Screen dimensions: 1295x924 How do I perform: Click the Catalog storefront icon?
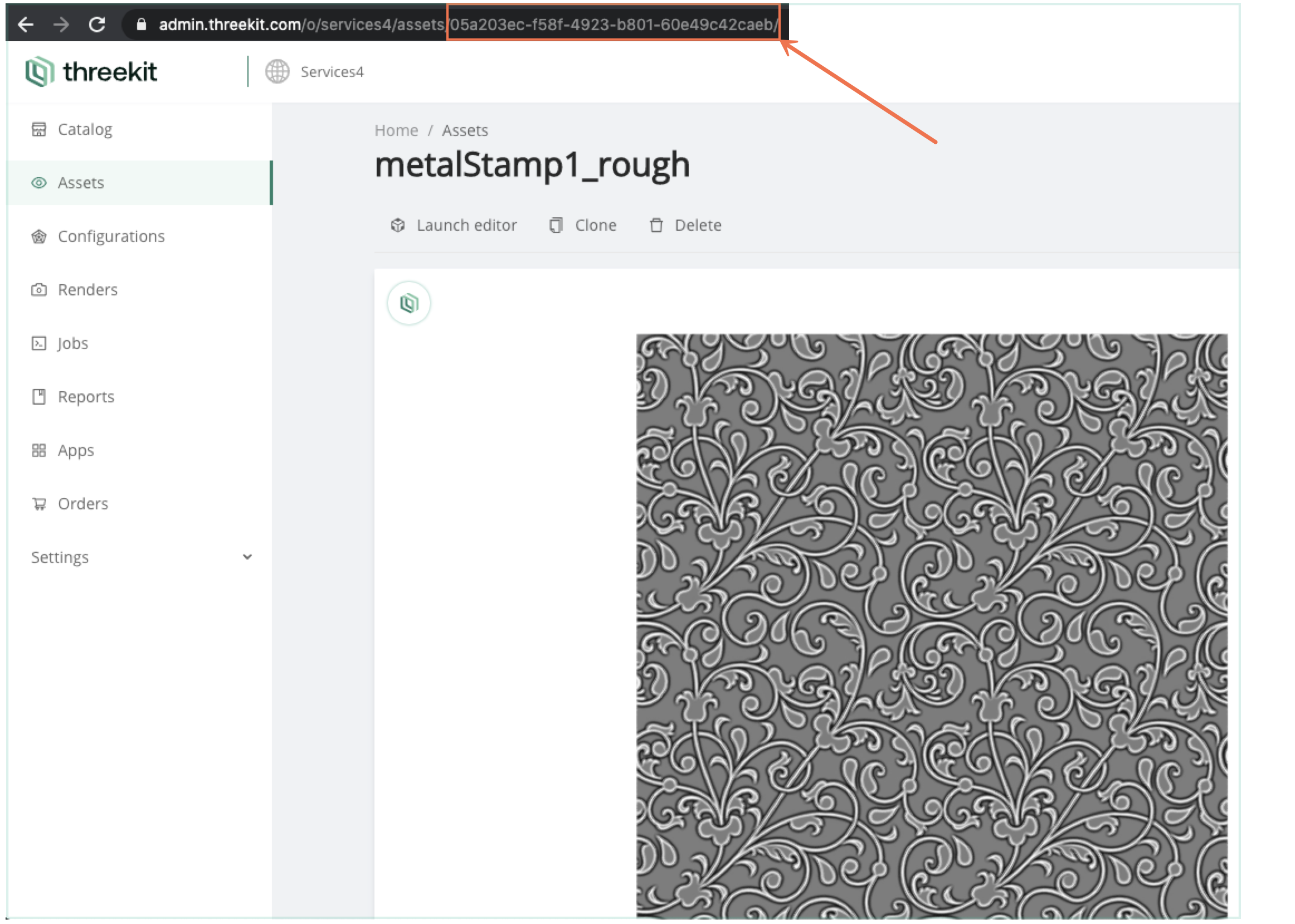38,129
